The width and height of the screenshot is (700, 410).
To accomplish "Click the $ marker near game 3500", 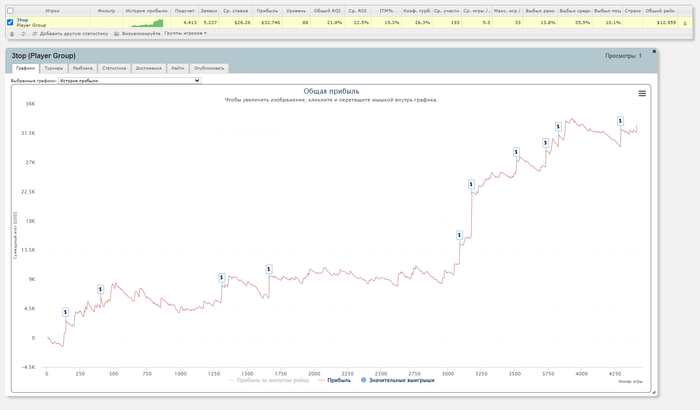I will [x=516, y=152].
